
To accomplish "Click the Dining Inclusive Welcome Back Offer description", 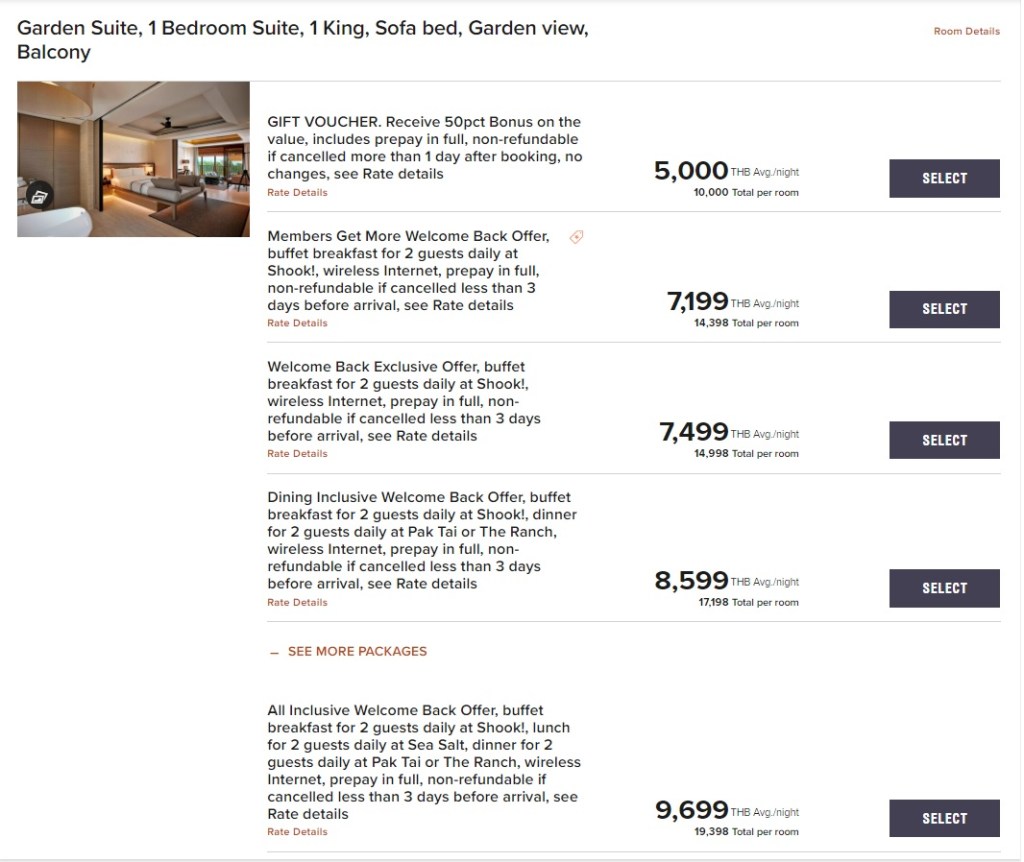I will [x=424, y=540].
